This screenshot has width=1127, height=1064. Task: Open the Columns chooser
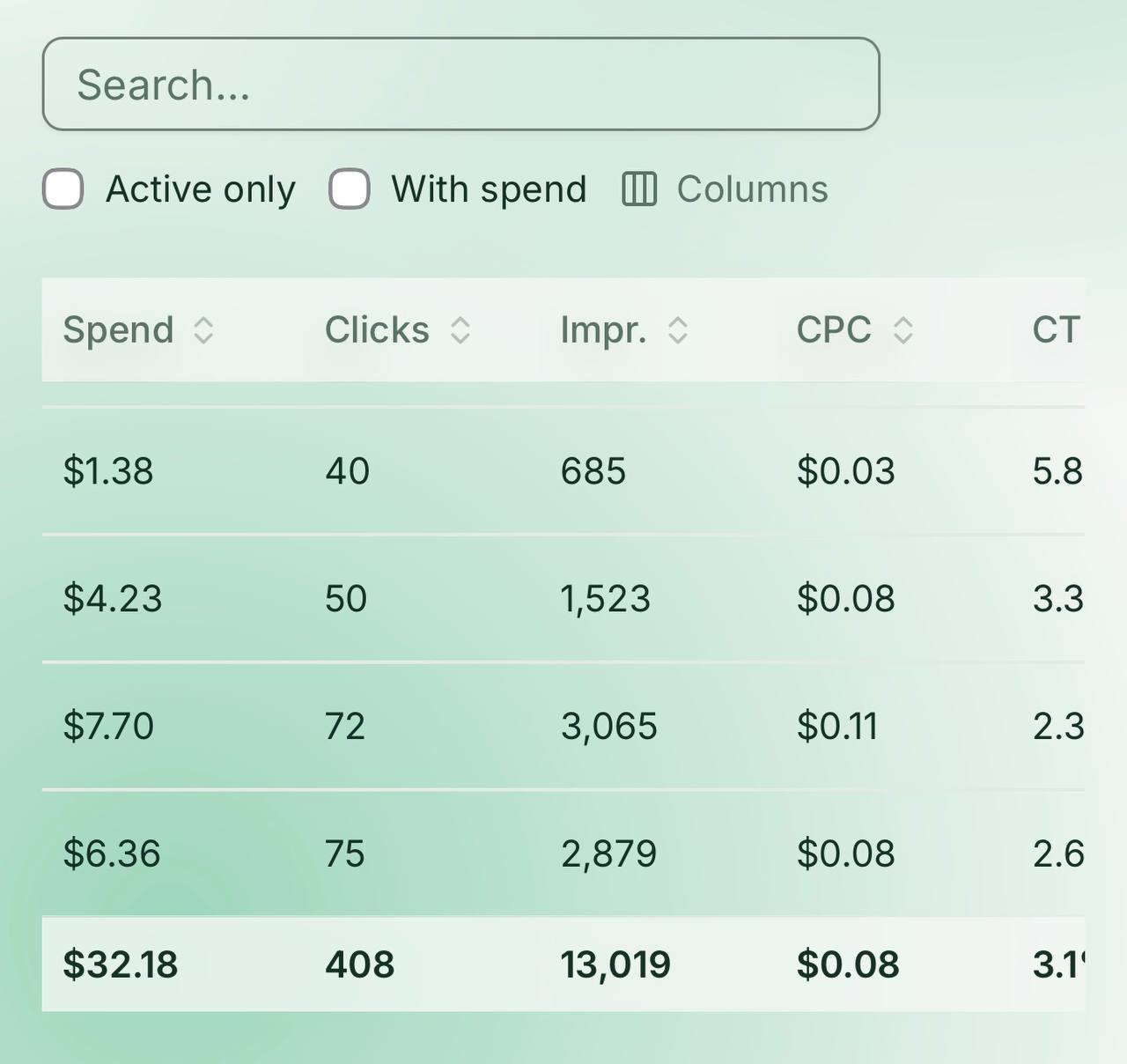[x=726, y=189]
